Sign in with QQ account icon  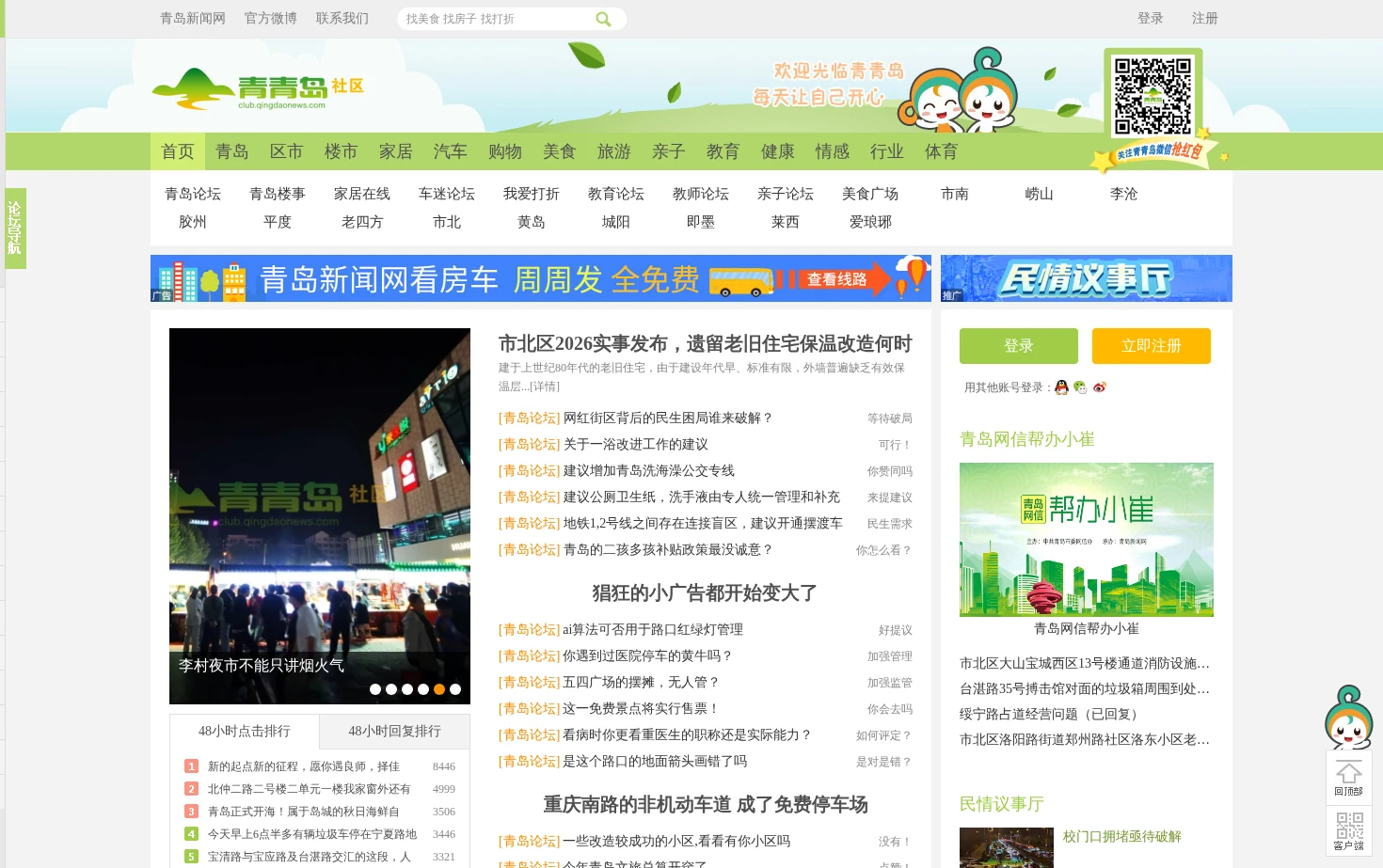[x=1061, y=387]
